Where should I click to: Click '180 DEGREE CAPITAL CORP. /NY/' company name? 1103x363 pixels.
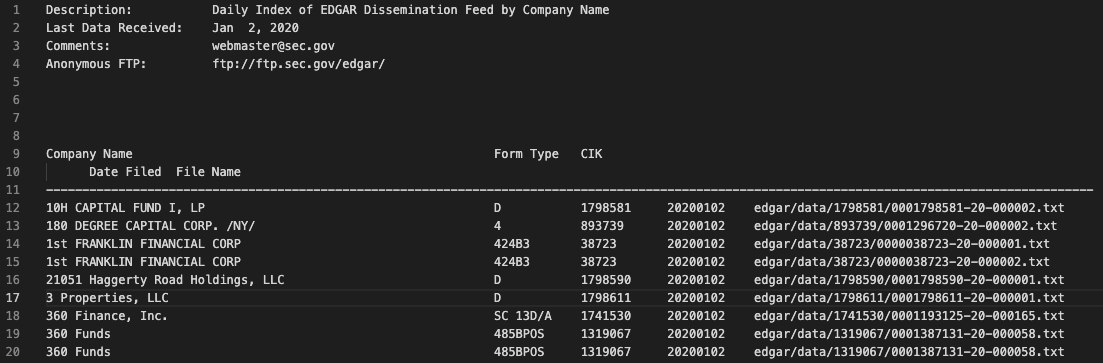[151, 227]
